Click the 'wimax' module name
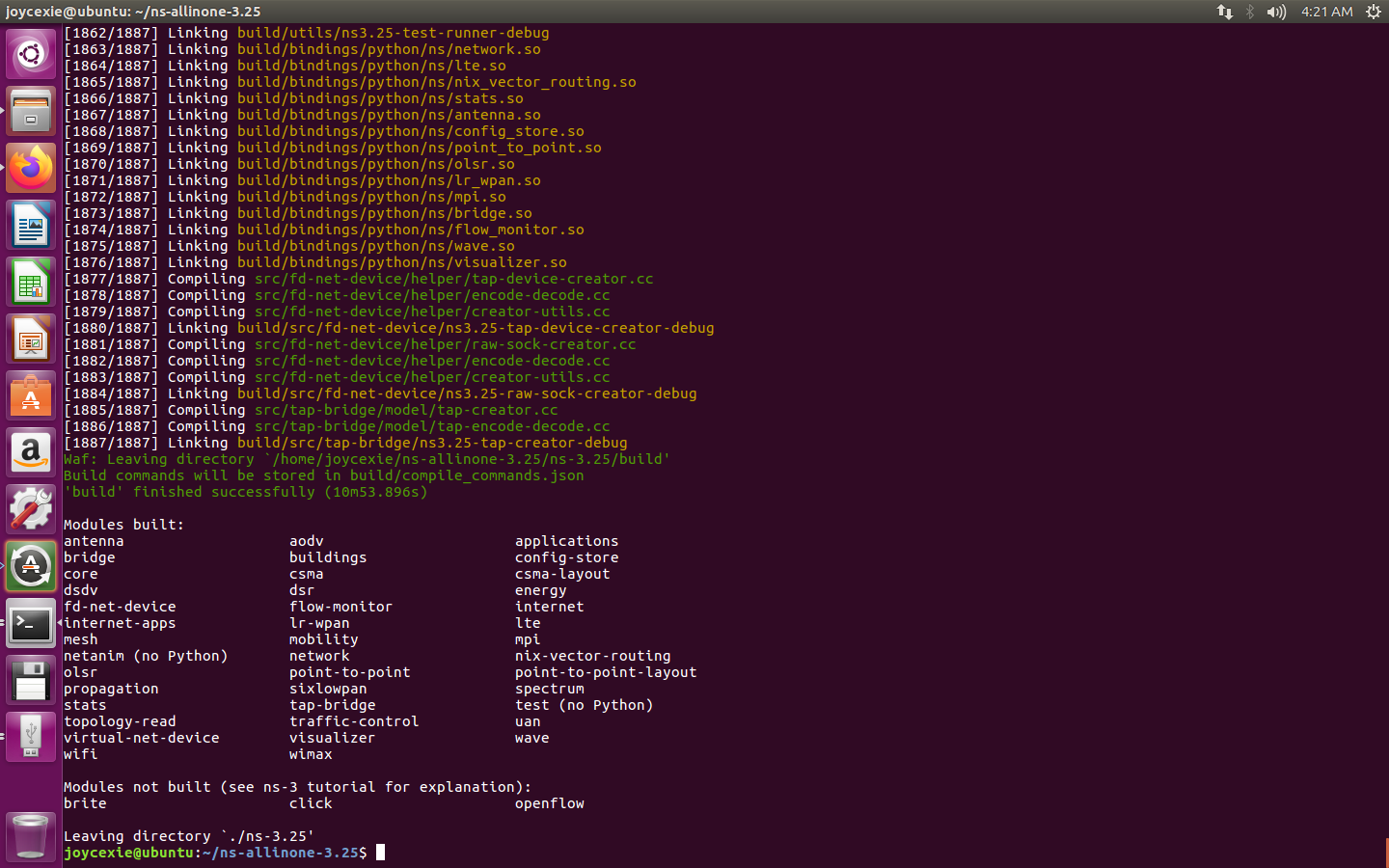The width and height of the screenshot is (1389, 868). click(311, 754)
